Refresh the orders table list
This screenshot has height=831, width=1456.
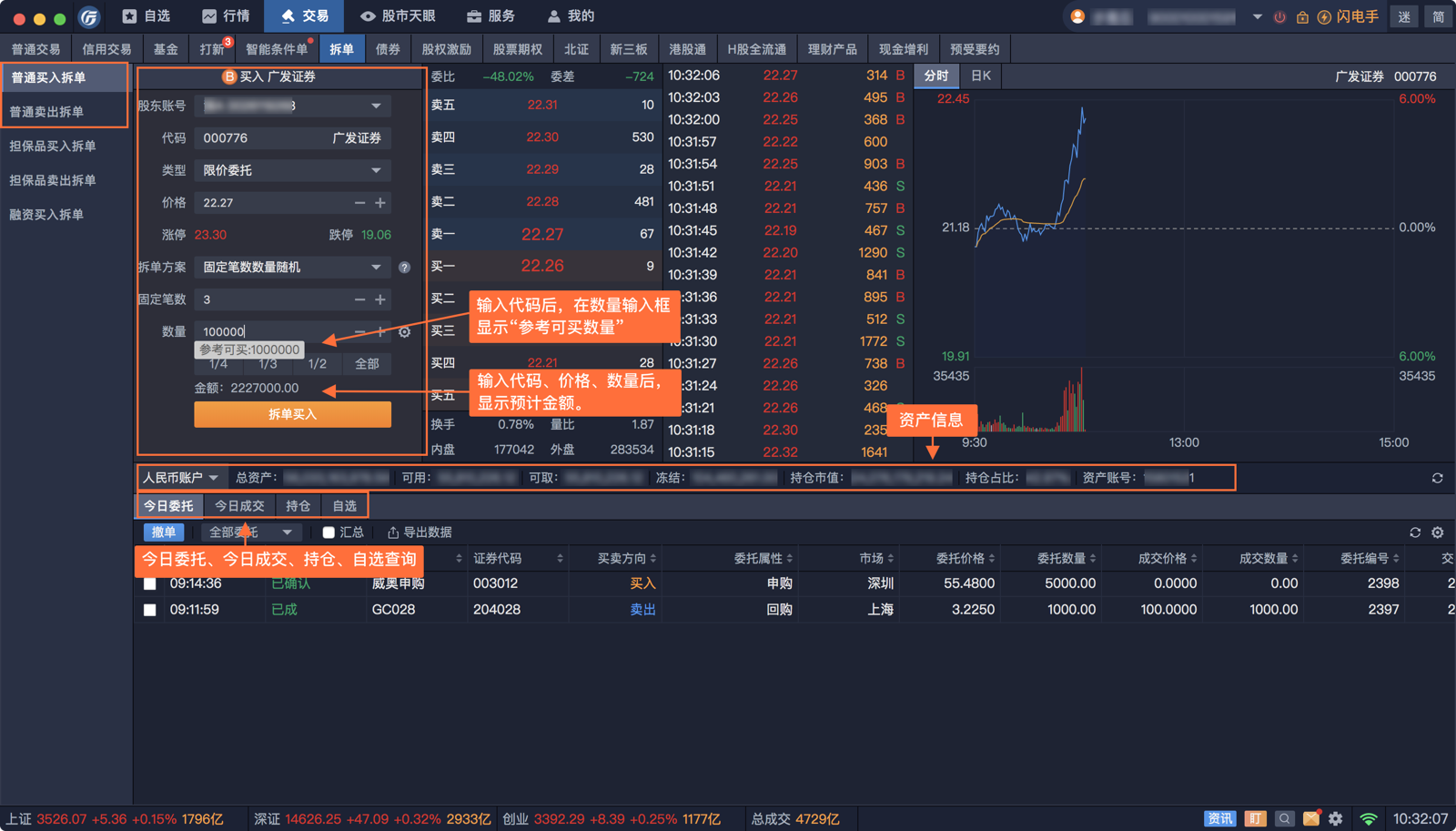[1415, 532]
